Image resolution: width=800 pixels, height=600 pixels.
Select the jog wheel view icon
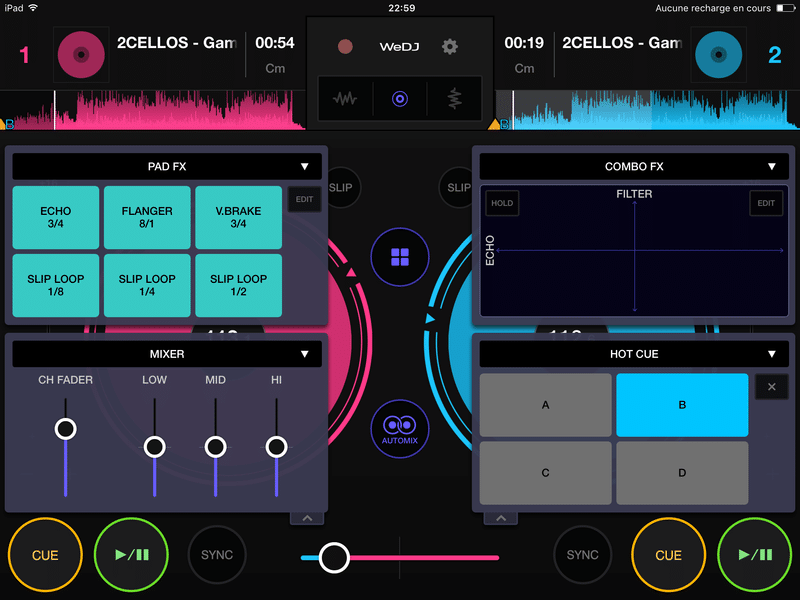[400, 98]
